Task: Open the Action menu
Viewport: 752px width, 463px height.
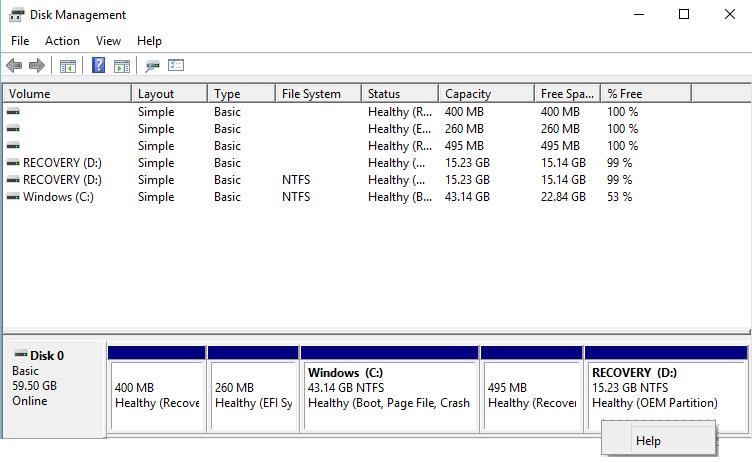Action: click(x=62, y=41)
